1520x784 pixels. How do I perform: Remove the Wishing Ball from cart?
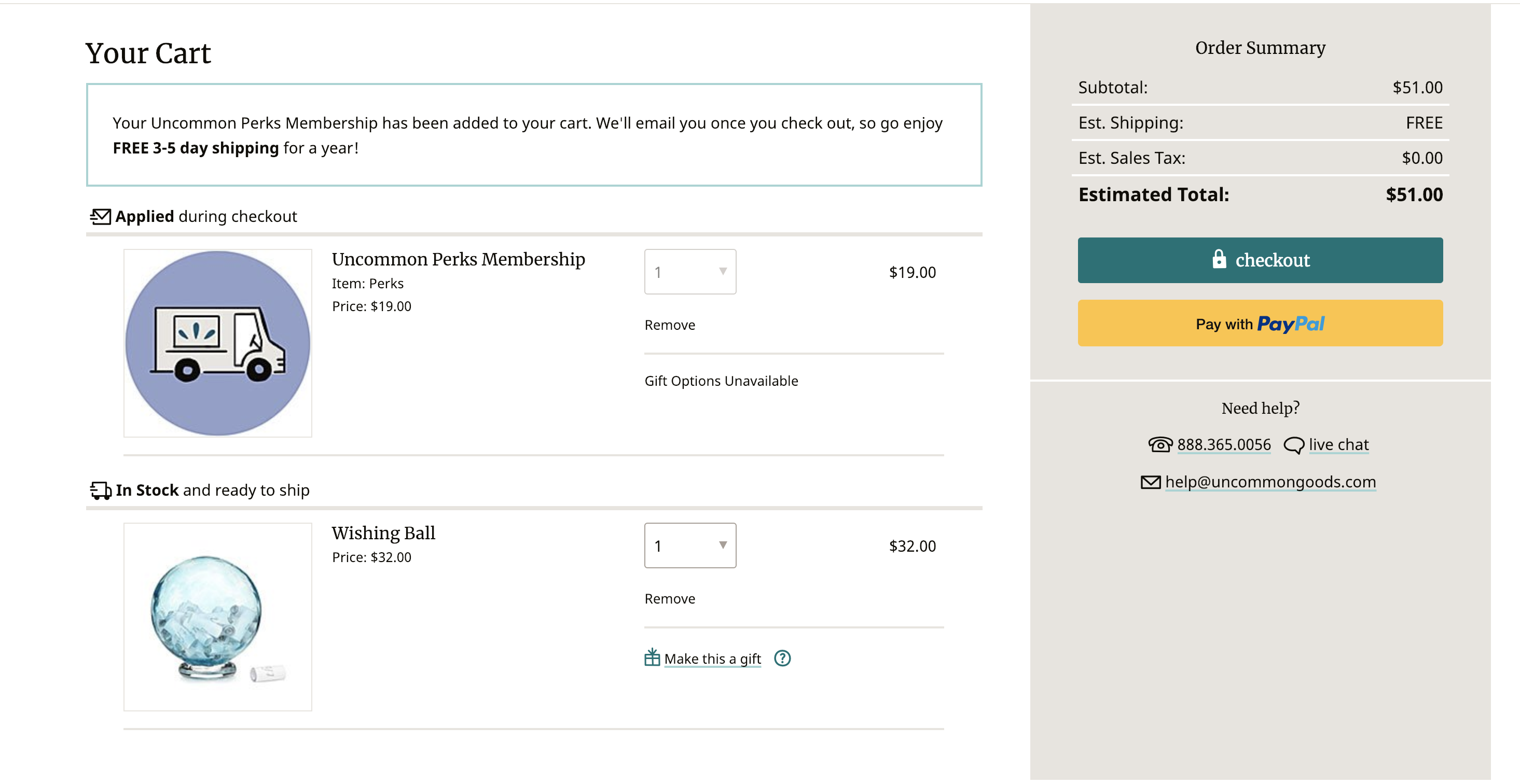pyautogui.click(x=670, y=599)
